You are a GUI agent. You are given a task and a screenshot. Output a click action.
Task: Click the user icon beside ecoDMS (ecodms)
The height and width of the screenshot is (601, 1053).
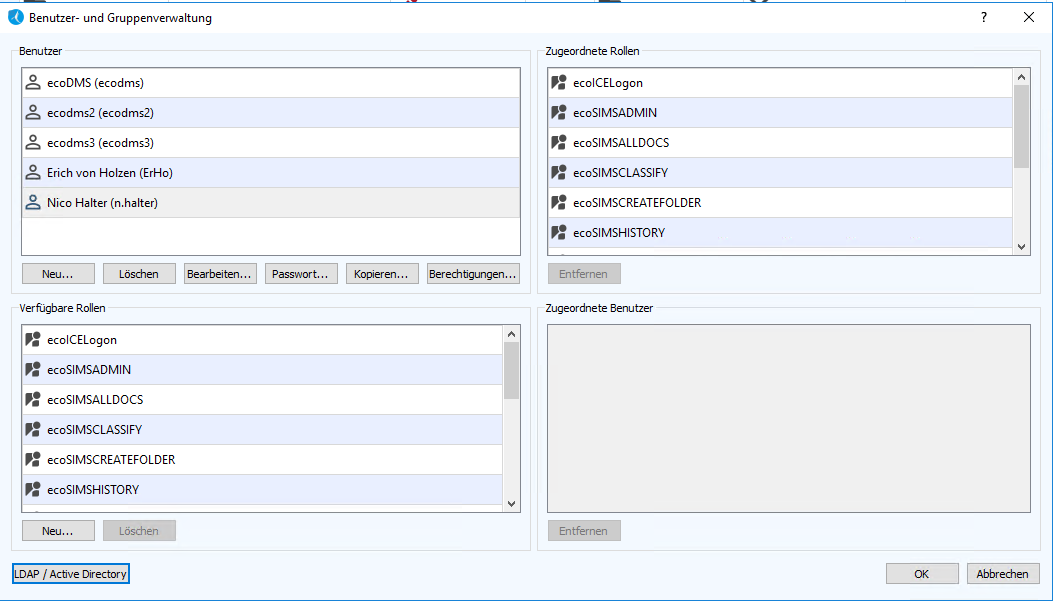tap(33, 83)
